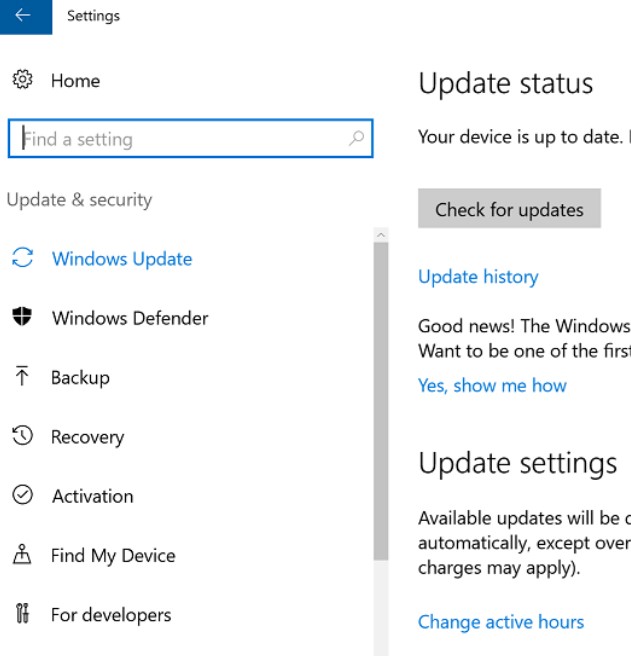Focus the Find a setting field
The width and height of the screenshot is (631, 656).
click(190, 138)
